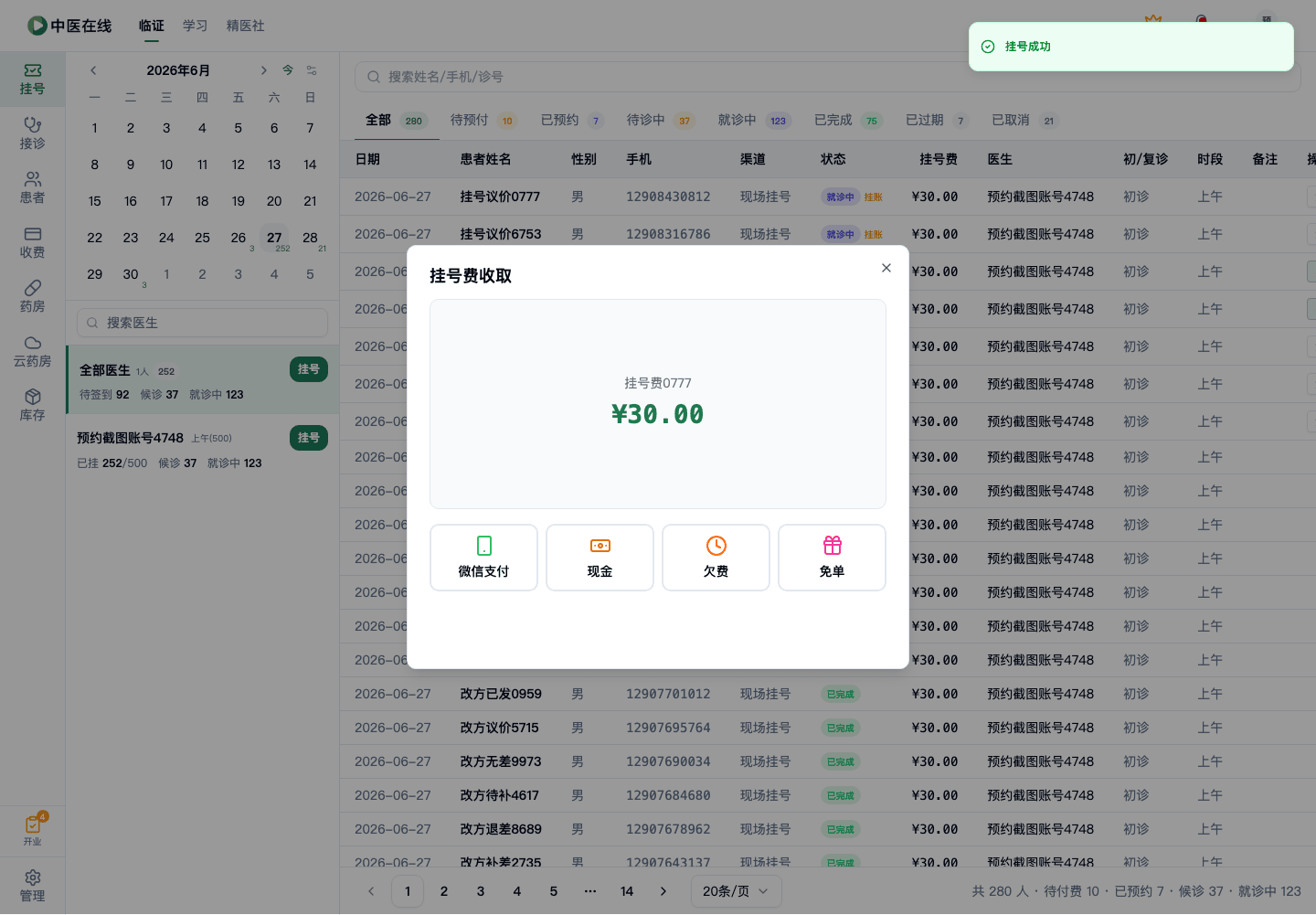Click the 挂号费 column header

pyautogui.click(x=939, y=159)
